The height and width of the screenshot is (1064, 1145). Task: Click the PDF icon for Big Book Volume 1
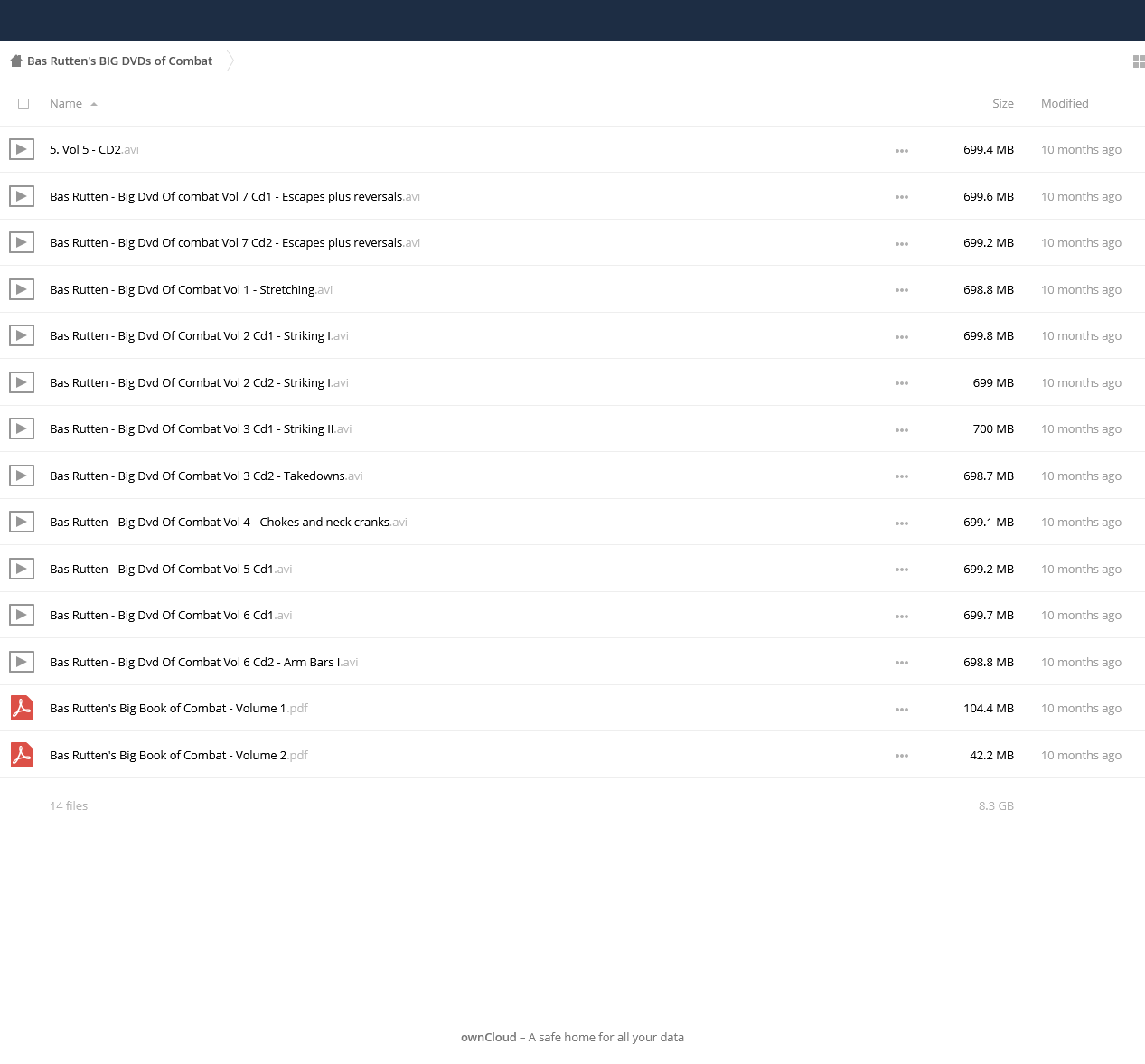coord(22,708)
